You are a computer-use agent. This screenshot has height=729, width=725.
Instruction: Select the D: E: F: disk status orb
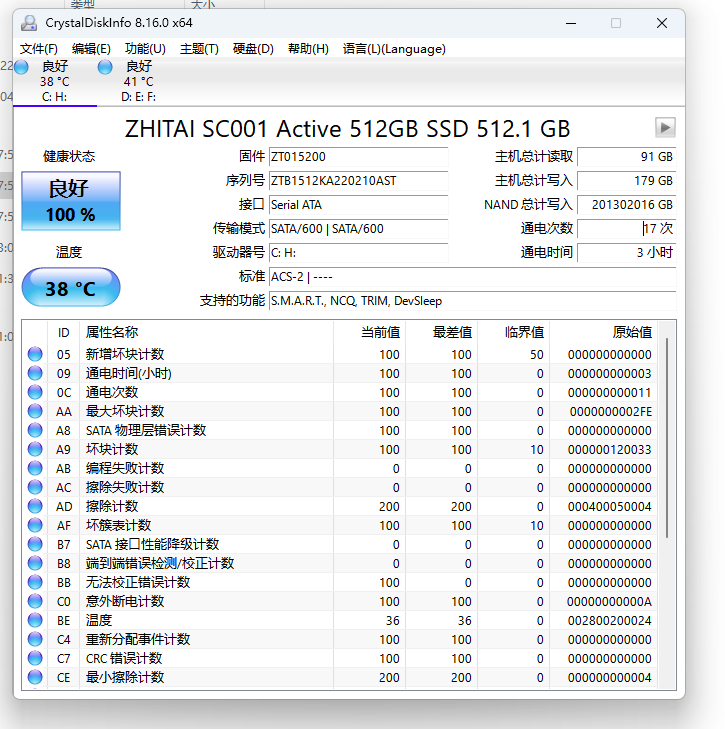point(105,67)
